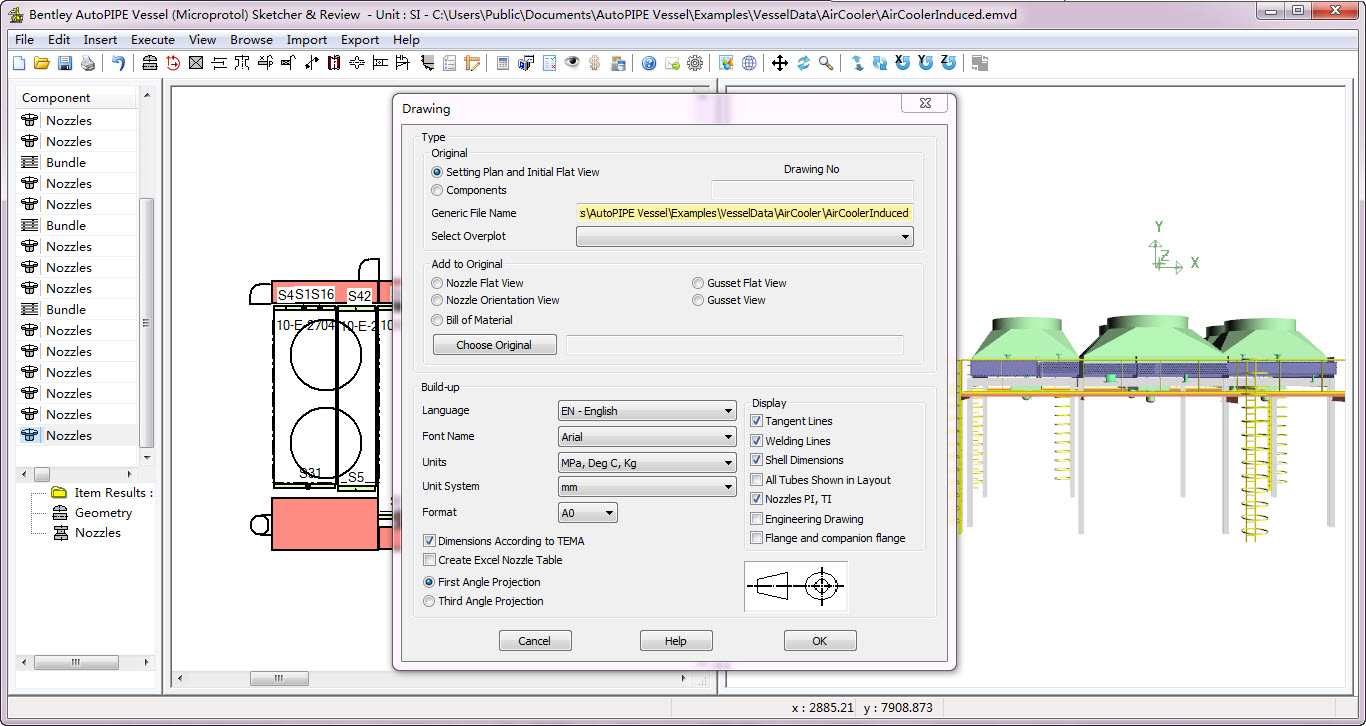This screenshot has width=1366, height=726.
Task: Rotate view about X axis icon
Action: pyautogui.click(x=903, y=62)
